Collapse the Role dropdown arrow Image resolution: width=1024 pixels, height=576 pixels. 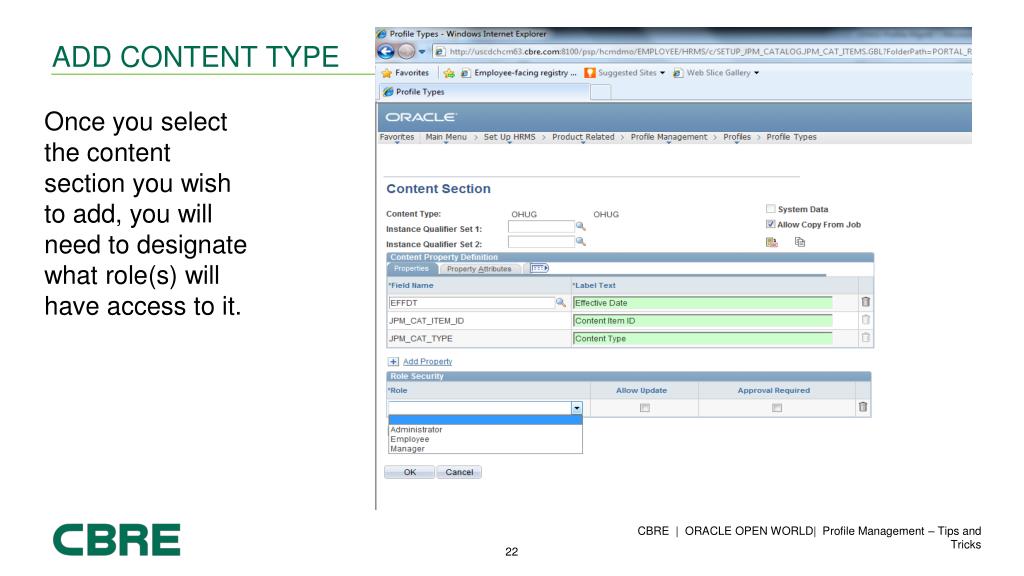(577, 408)
